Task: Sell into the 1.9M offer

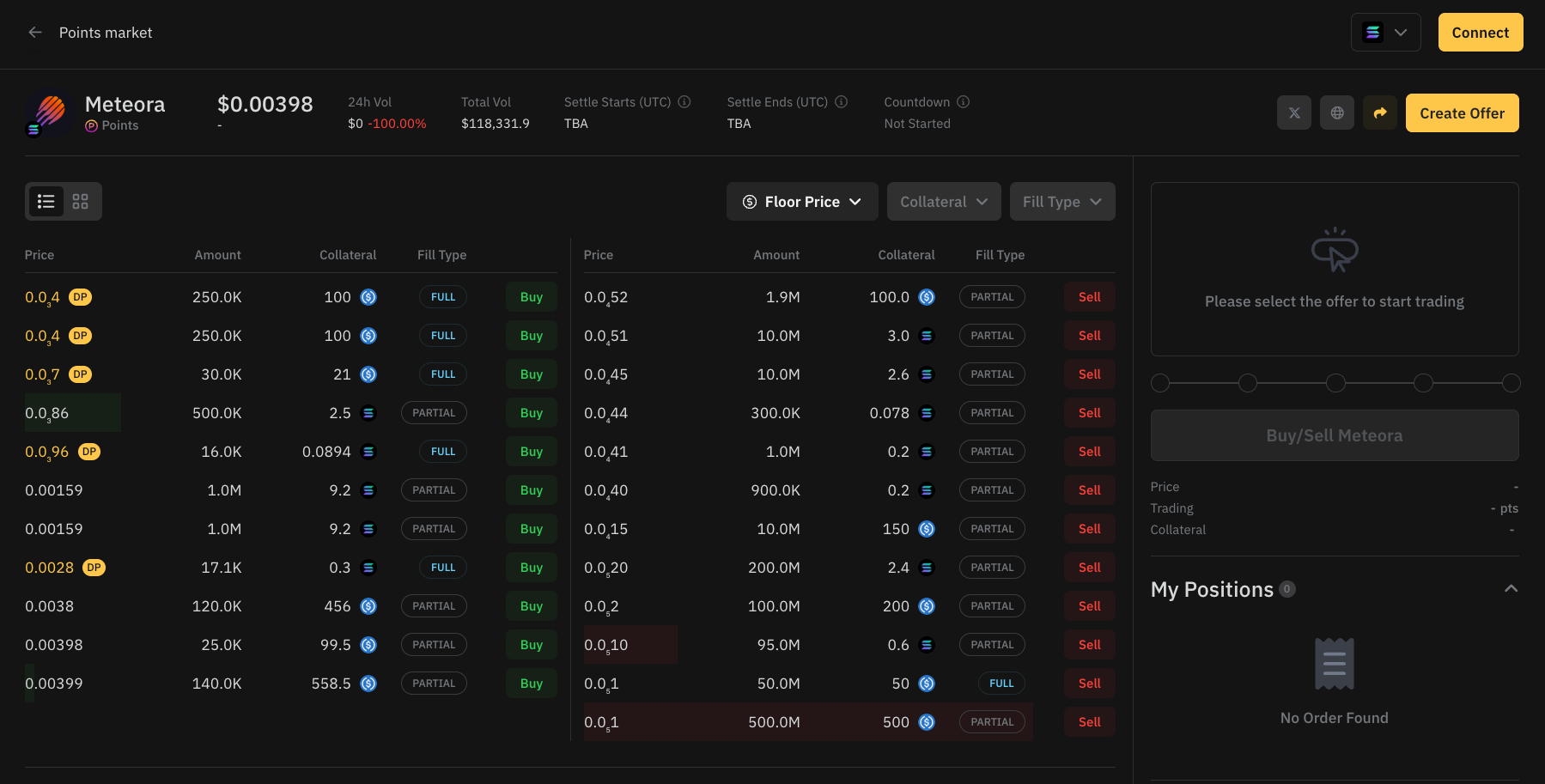Action: click(x=1089, y=297)
